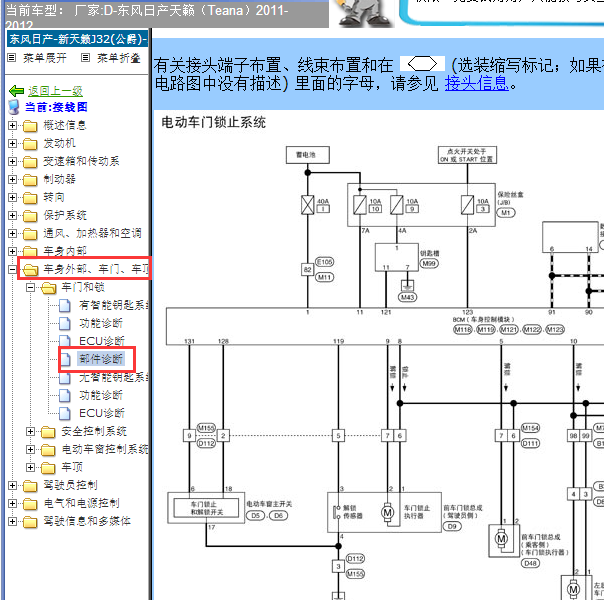The image size is (604, 600).
Task: Click the 变速箱和传动系 folder icon
Action: 30,162
